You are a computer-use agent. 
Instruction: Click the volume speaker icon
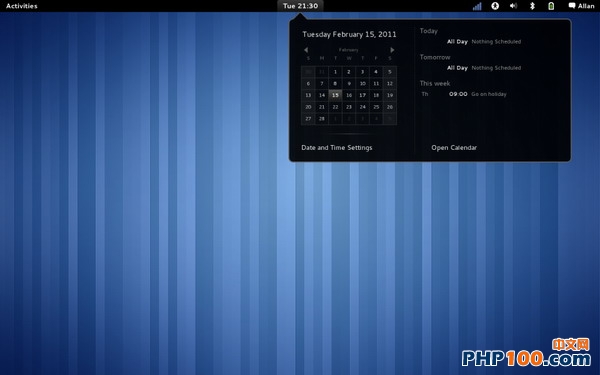click(x=514, y=6)
